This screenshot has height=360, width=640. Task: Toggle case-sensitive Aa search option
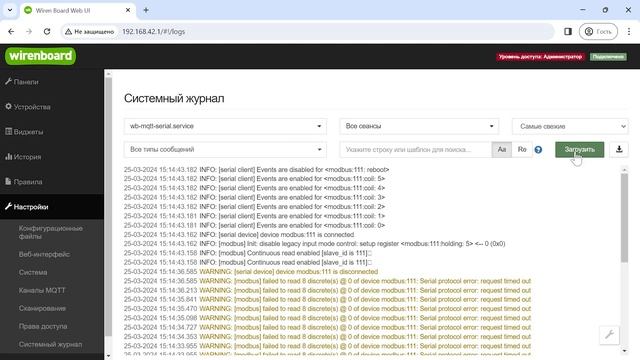502,149
